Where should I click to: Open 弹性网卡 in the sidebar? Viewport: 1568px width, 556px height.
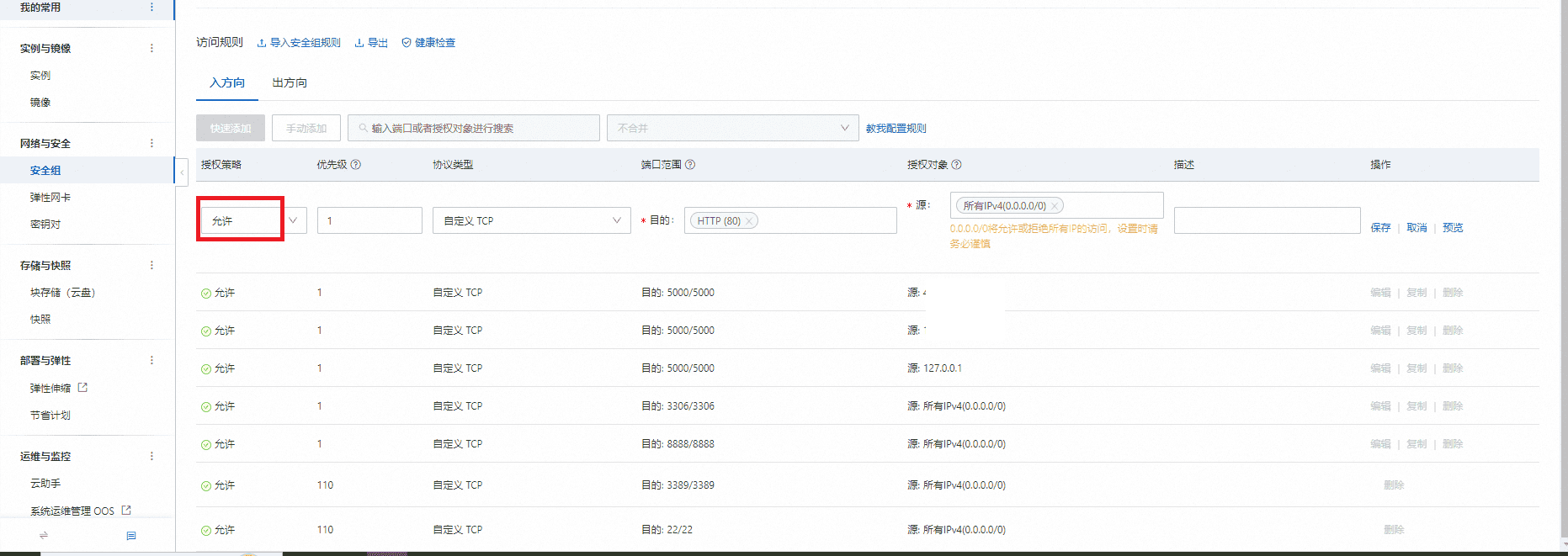[x=50, y=198]
